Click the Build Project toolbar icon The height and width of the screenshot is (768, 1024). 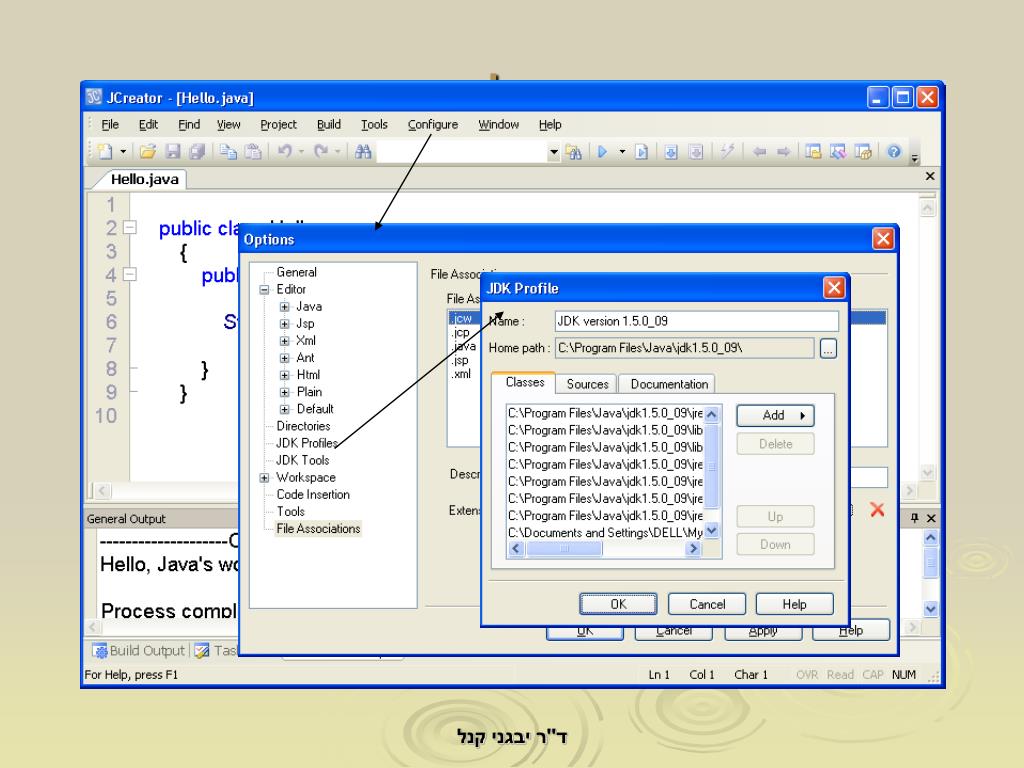tap(671, 152)
